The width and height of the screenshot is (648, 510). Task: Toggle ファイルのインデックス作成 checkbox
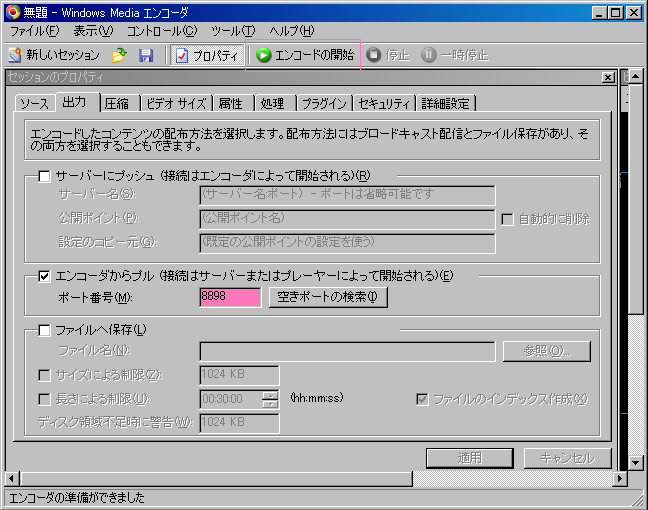coord(422,399)
